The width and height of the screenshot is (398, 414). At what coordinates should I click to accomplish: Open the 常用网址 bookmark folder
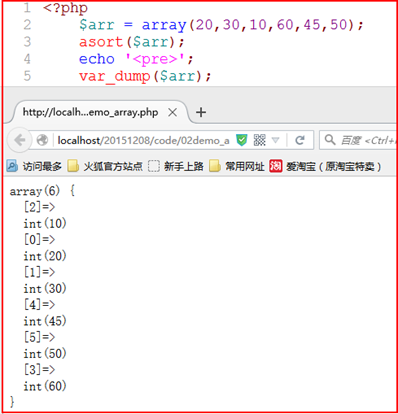click(x=237, y=166)
